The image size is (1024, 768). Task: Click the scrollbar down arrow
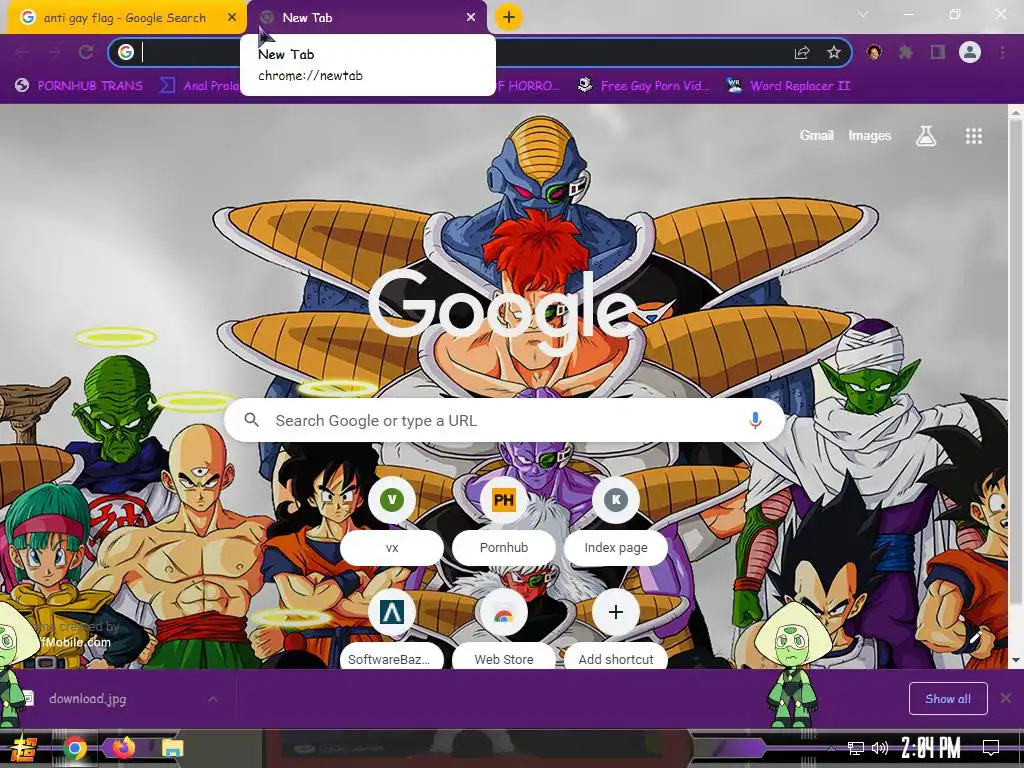1016,660
